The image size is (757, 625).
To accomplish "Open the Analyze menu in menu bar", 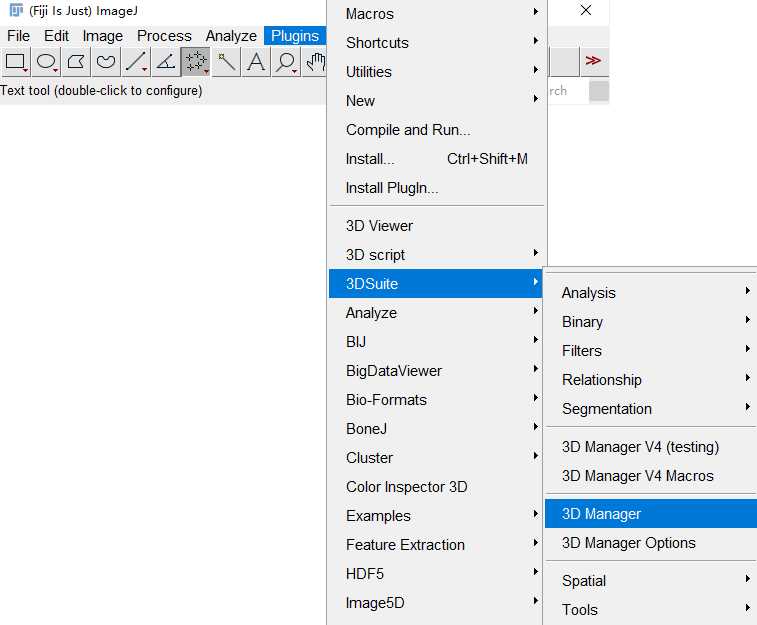I will click(231, 36).
